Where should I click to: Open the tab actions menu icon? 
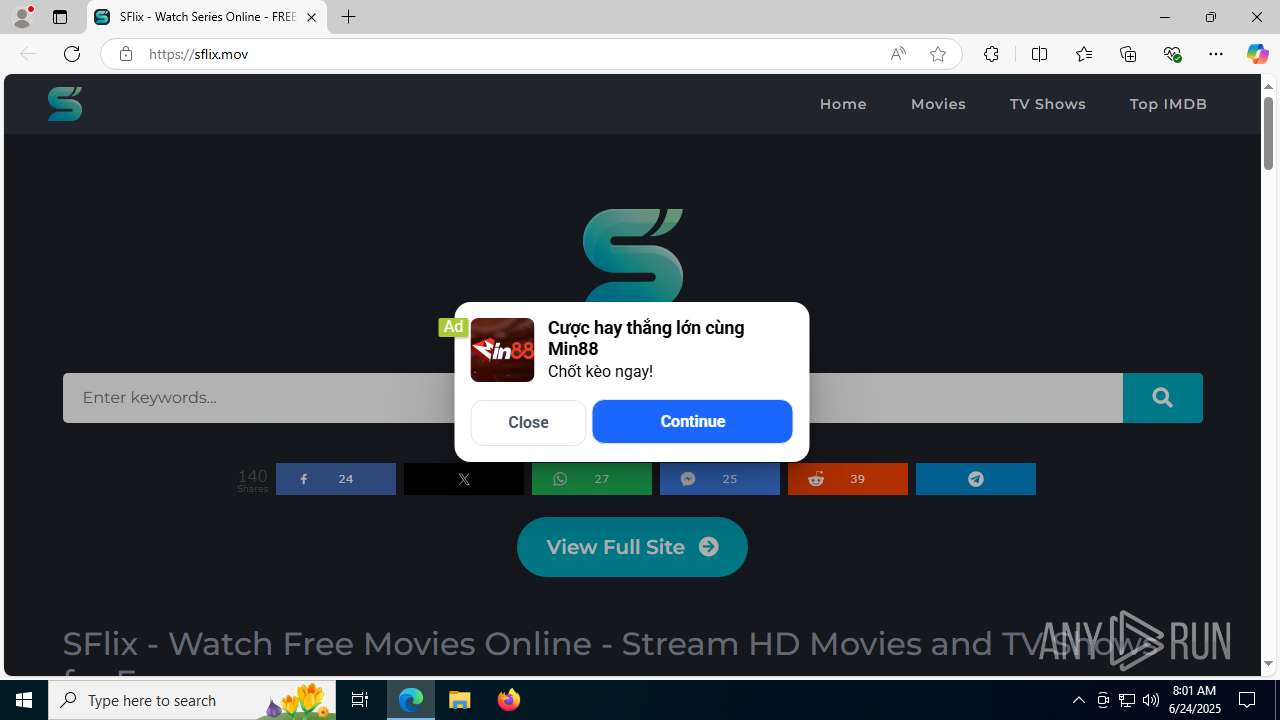(x=60, y=17)
